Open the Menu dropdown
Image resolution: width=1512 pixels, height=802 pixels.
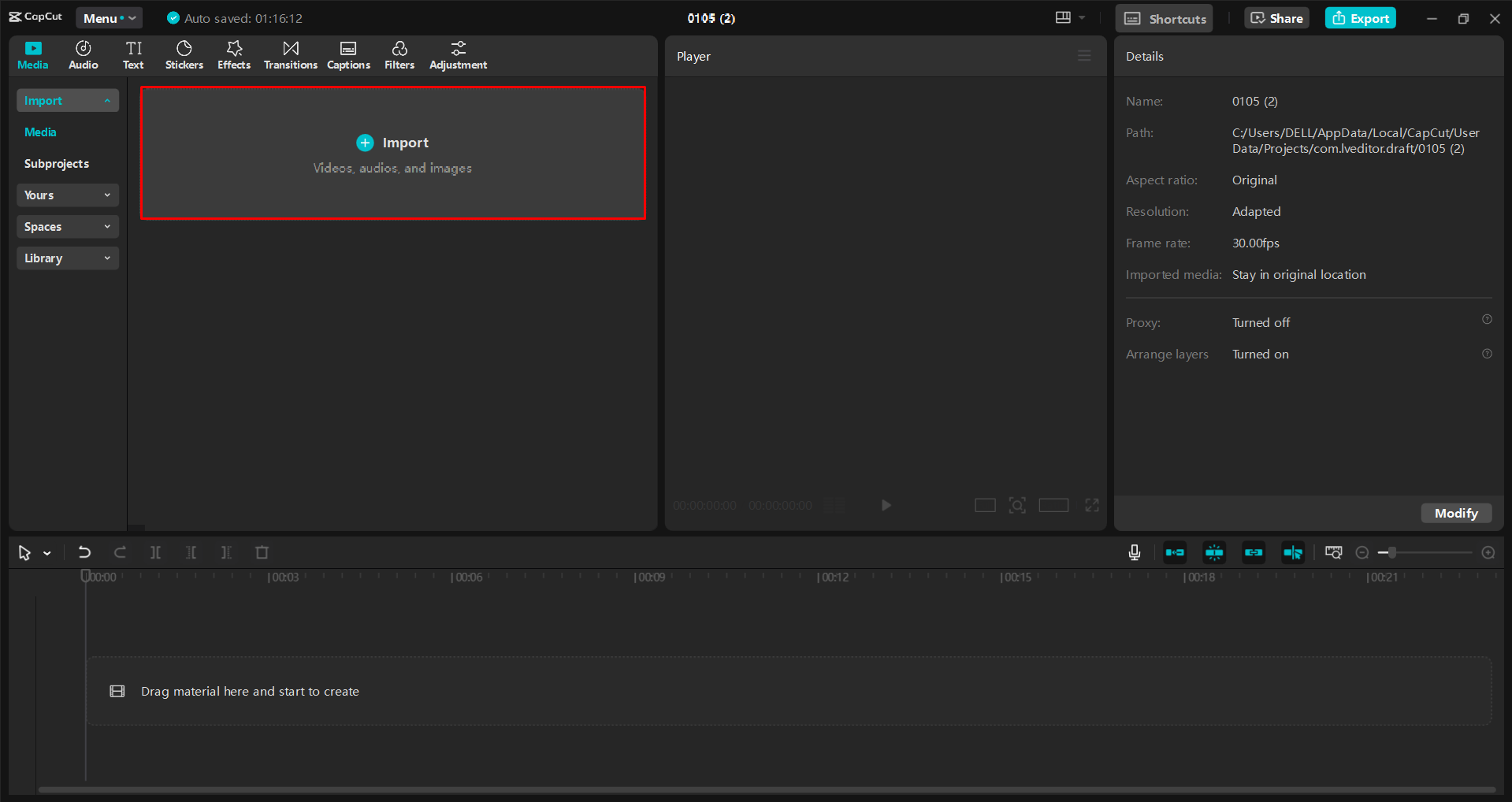click(x=109, y=17)
